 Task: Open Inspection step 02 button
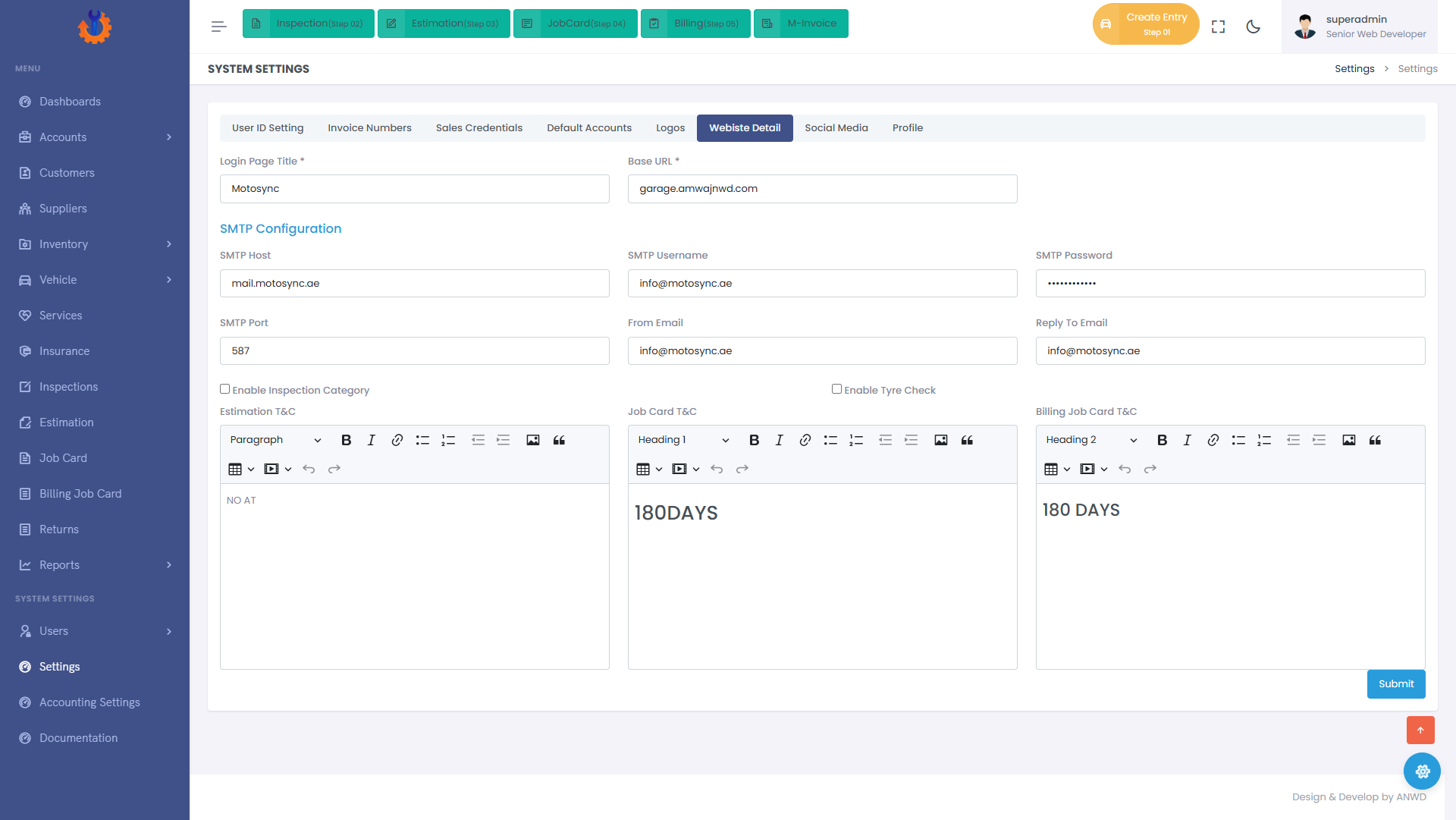[x=309, y=24]
